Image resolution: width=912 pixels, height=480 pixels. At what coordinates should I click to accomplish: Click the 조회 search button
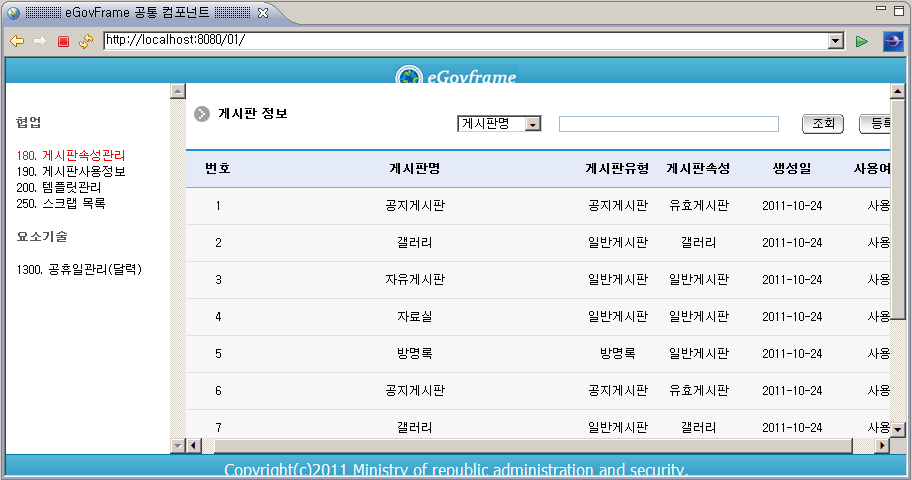pos(823,124)
